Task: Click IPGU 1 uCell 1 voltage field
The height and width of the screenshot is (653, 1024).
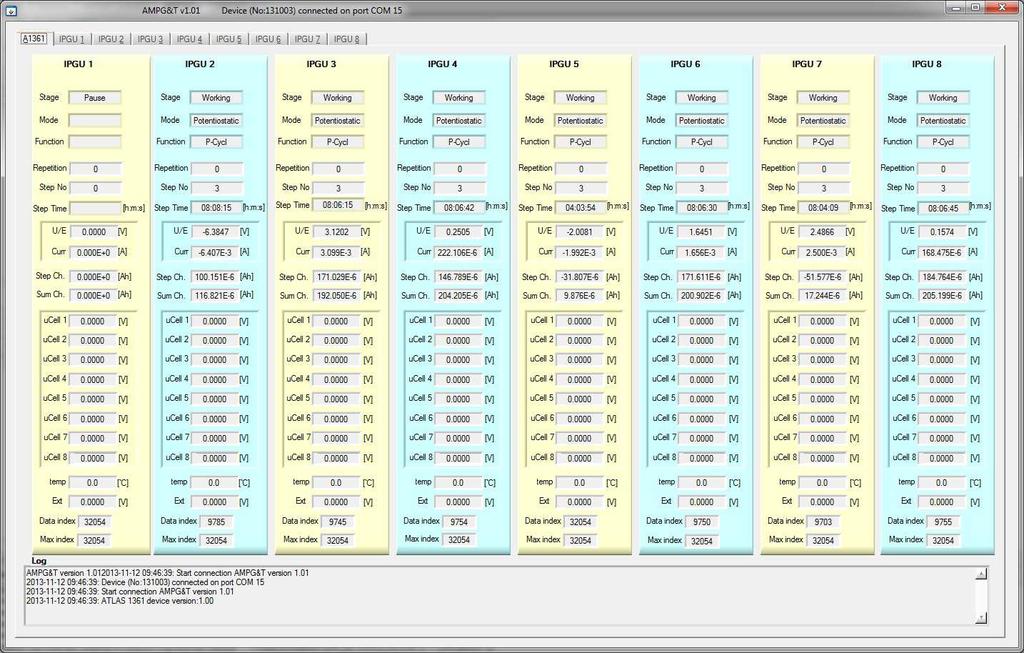Action: click(x=92, y=321)
